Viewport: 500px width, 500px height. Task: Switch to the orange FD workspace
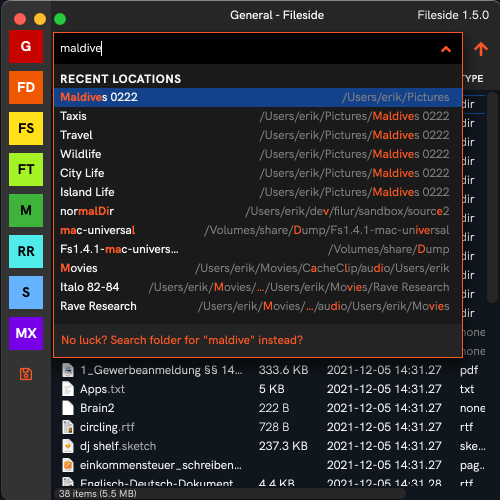(x=26, y=87)
